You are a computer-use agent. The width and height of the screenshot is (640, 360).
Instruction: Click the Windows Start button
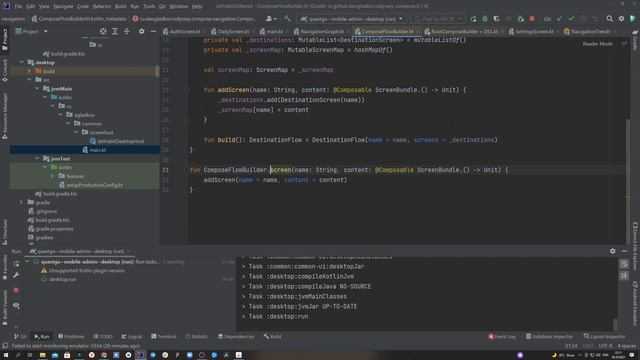(5, 355)
